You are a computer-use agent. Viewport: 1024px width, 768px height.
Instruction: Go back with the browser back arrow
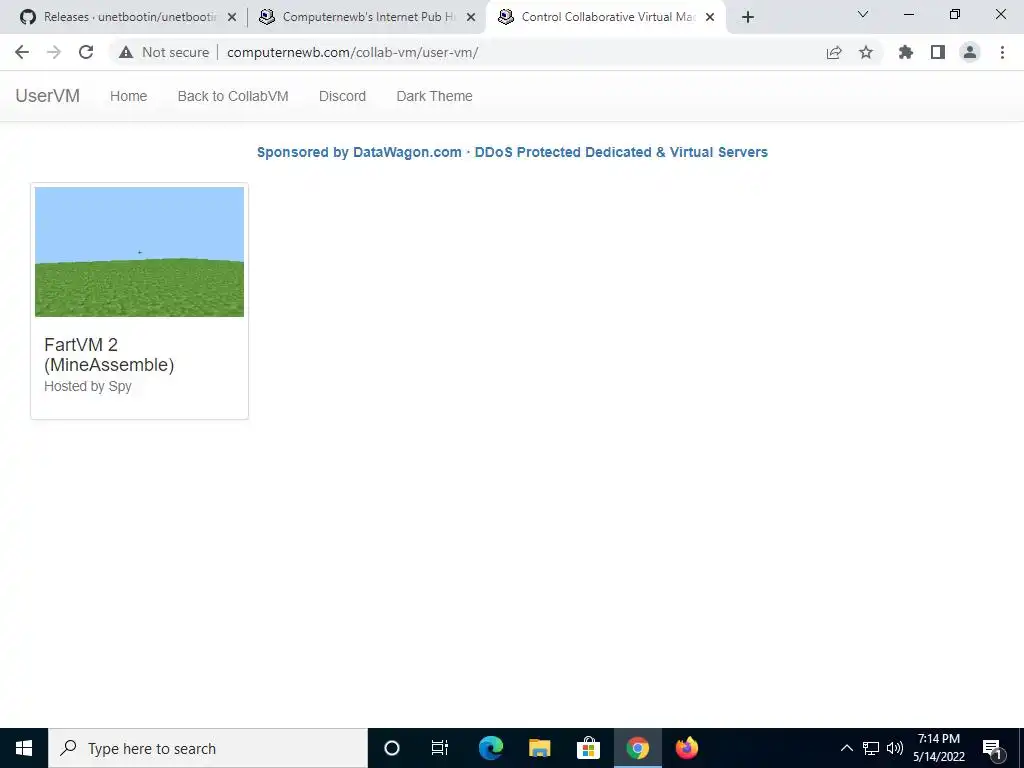[x=22, y=52]
